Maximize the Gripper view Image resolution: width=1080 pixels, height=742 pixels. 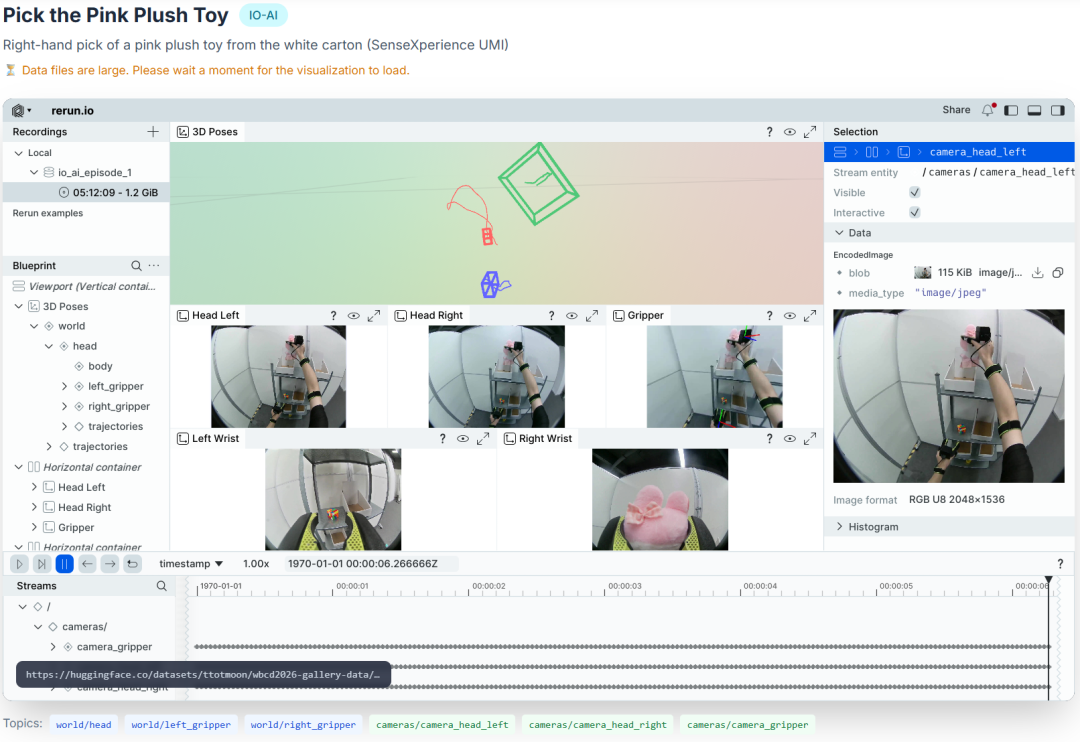(810, 316)
